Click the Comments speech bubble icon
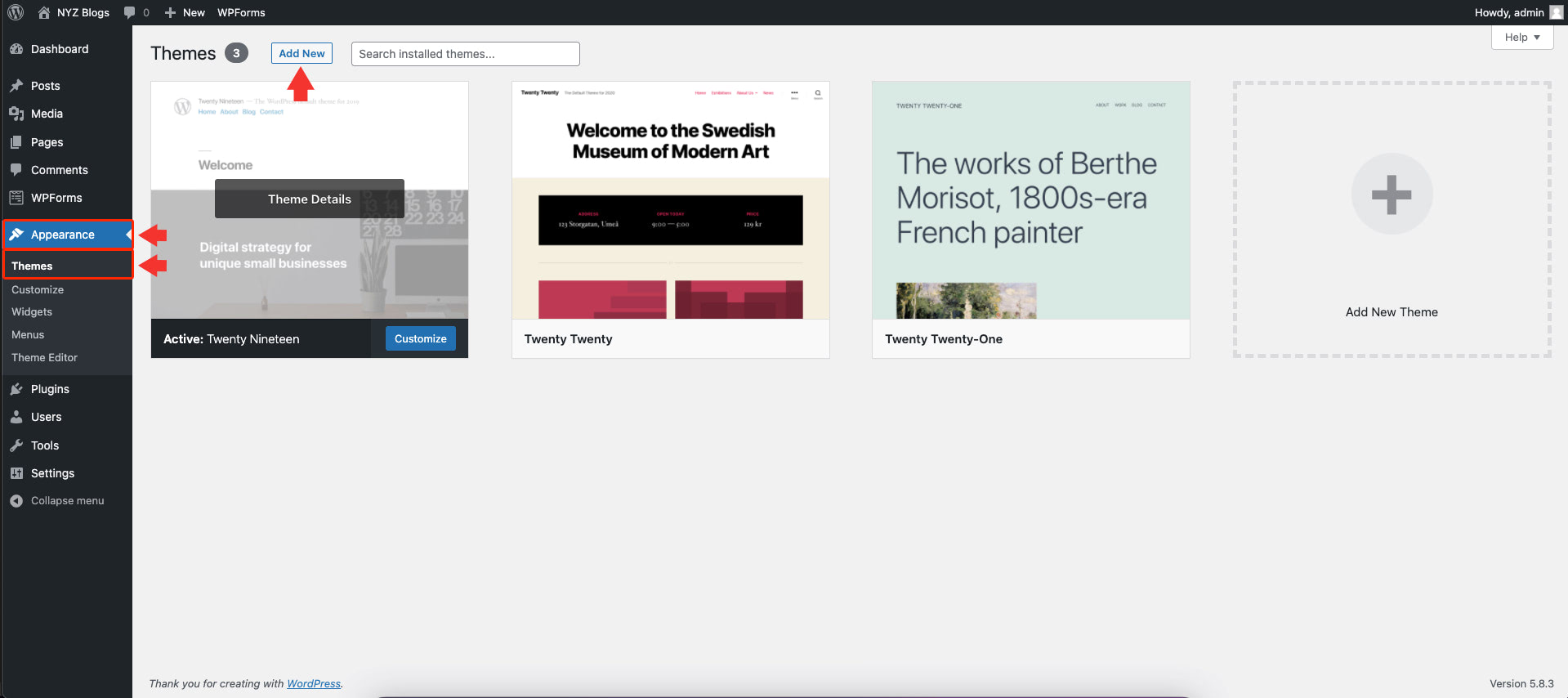Screen dimensions: 1568x698 point(16,170)
